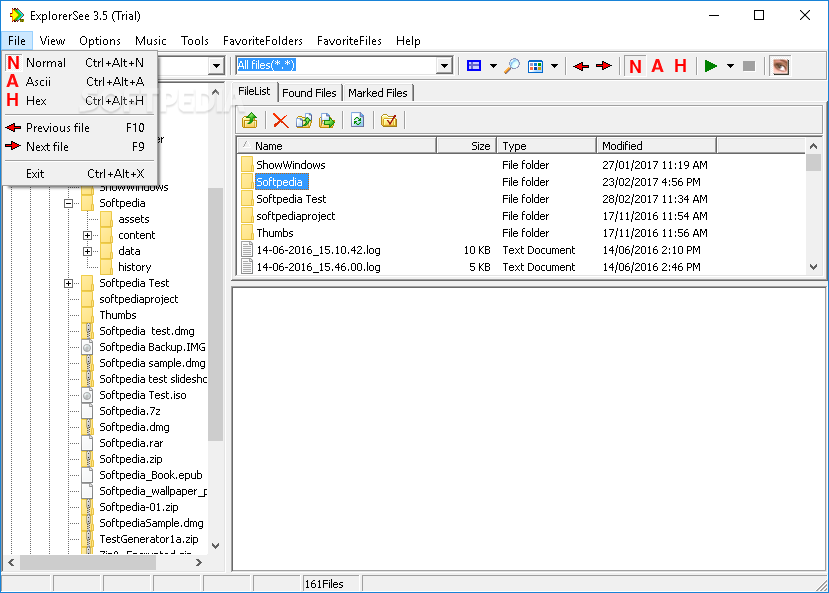Stop playback with the gray square button
The image size is (829, 593).
(749, 66)
